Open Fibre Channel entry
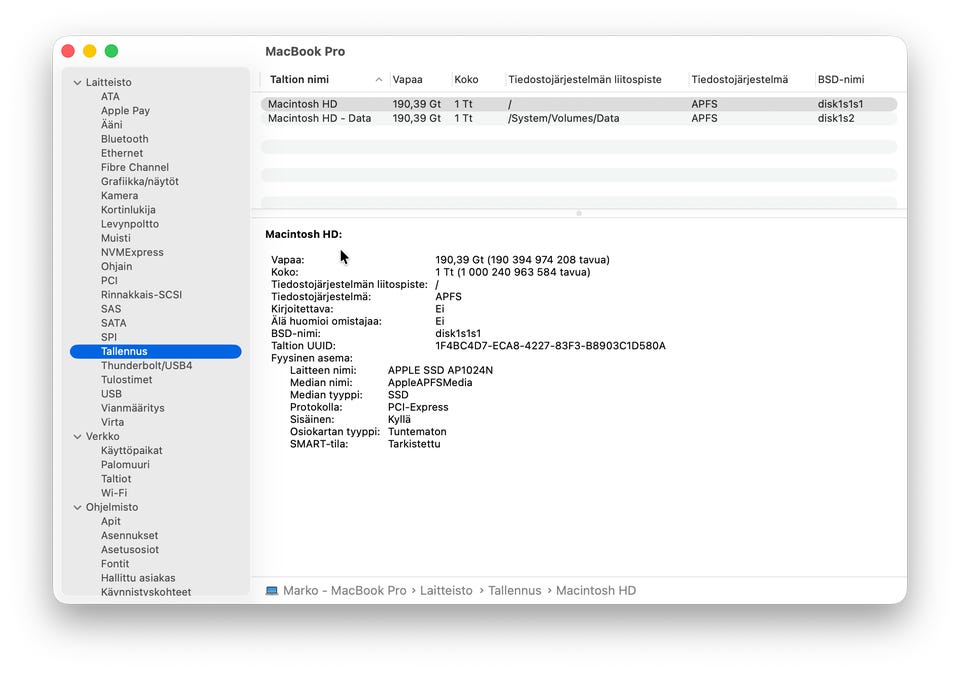Viewport: 960px width, 674px height. coord(135,167)
